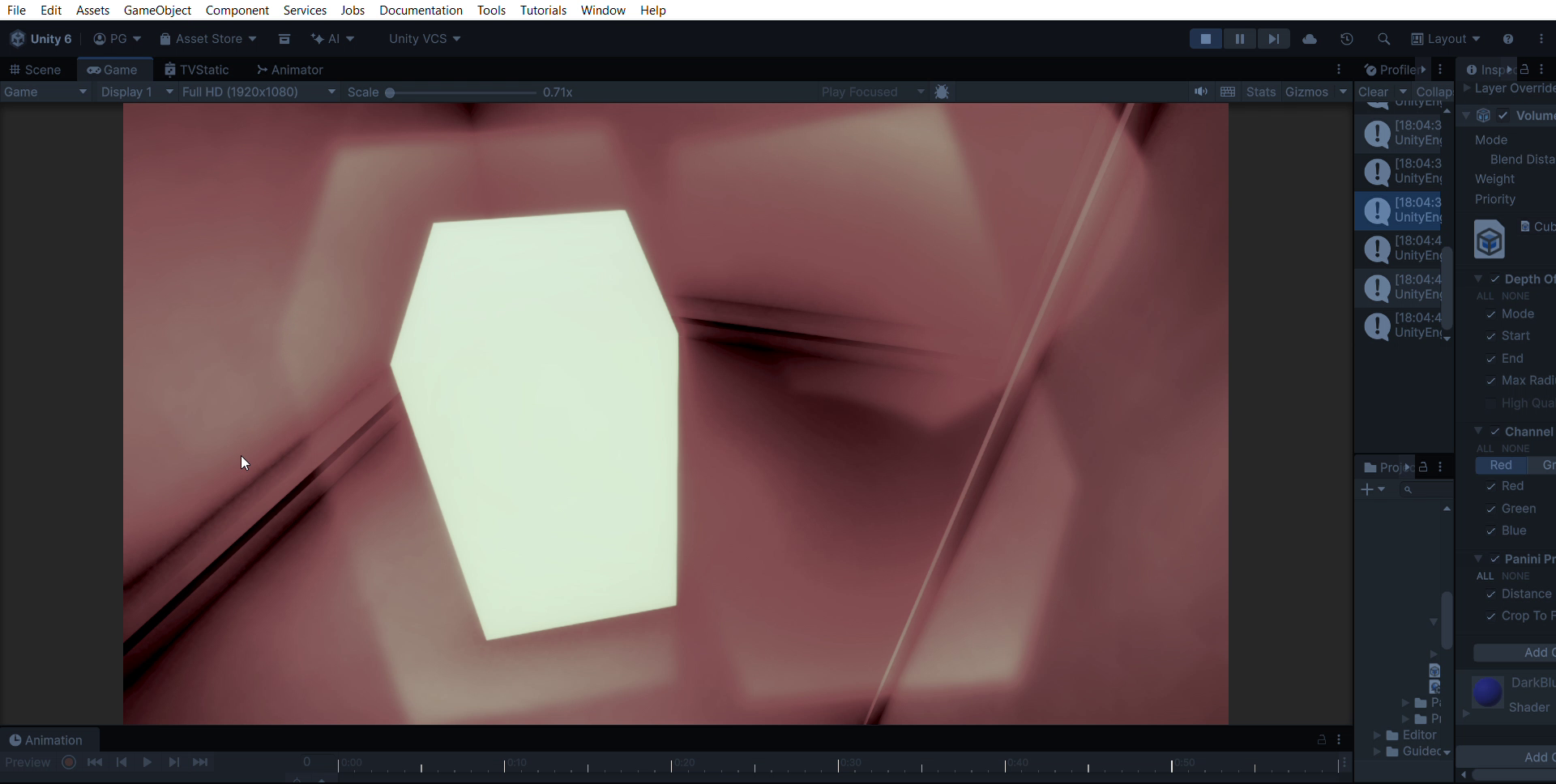Step forward one frame
The width and height of the screenshot is (1556, 784).
click(1273, 39)
